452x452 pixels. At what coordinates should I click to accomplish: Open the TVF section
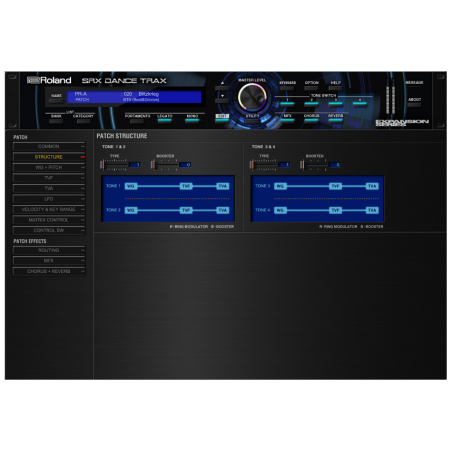click(x=49, y=178)
